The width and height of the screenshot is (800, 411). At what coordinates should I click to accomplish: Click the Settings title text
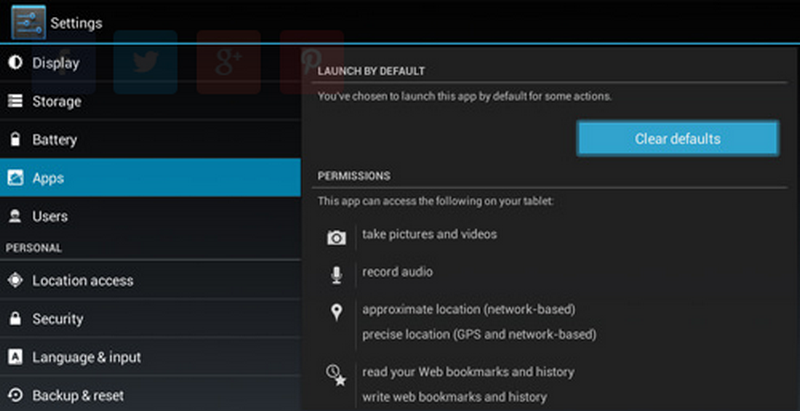click(76, 23)
